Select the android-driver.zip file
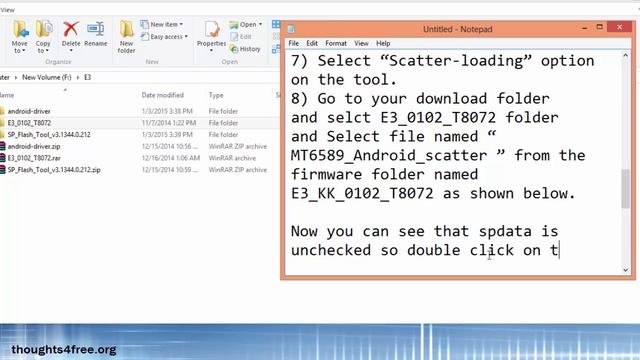 (34, 147)
